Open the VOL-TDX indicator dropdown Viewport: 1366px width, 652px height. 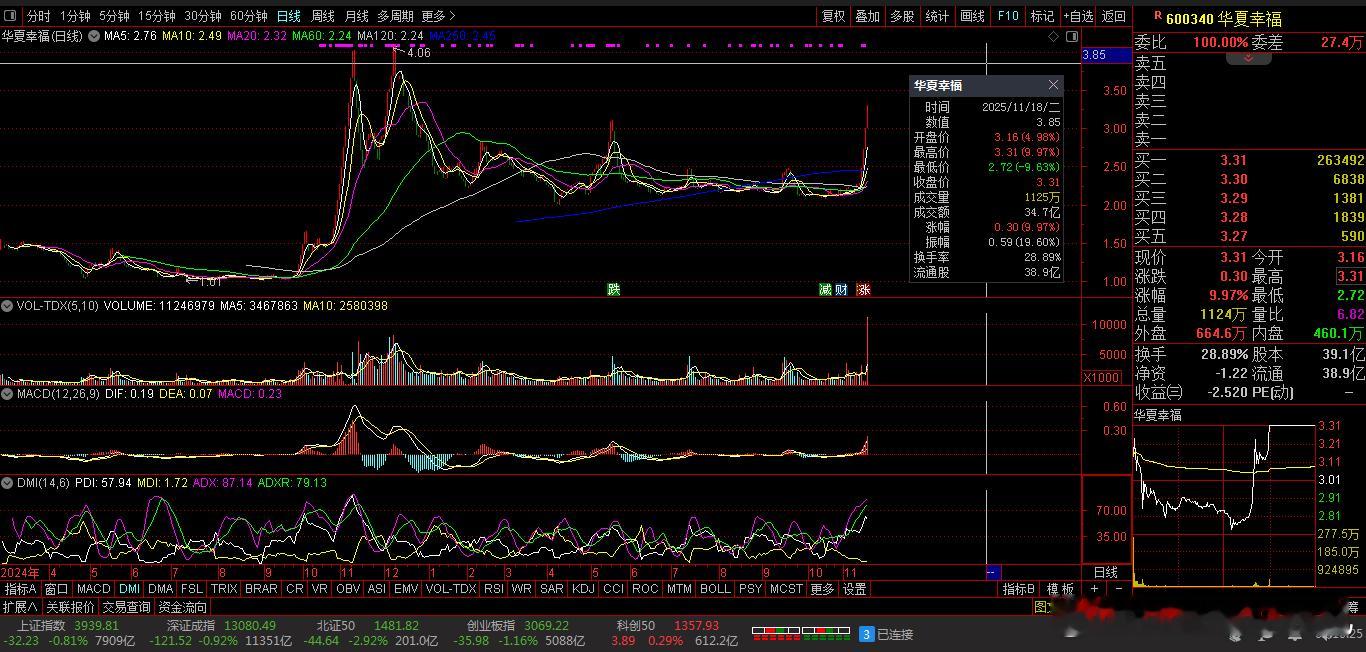8,306
